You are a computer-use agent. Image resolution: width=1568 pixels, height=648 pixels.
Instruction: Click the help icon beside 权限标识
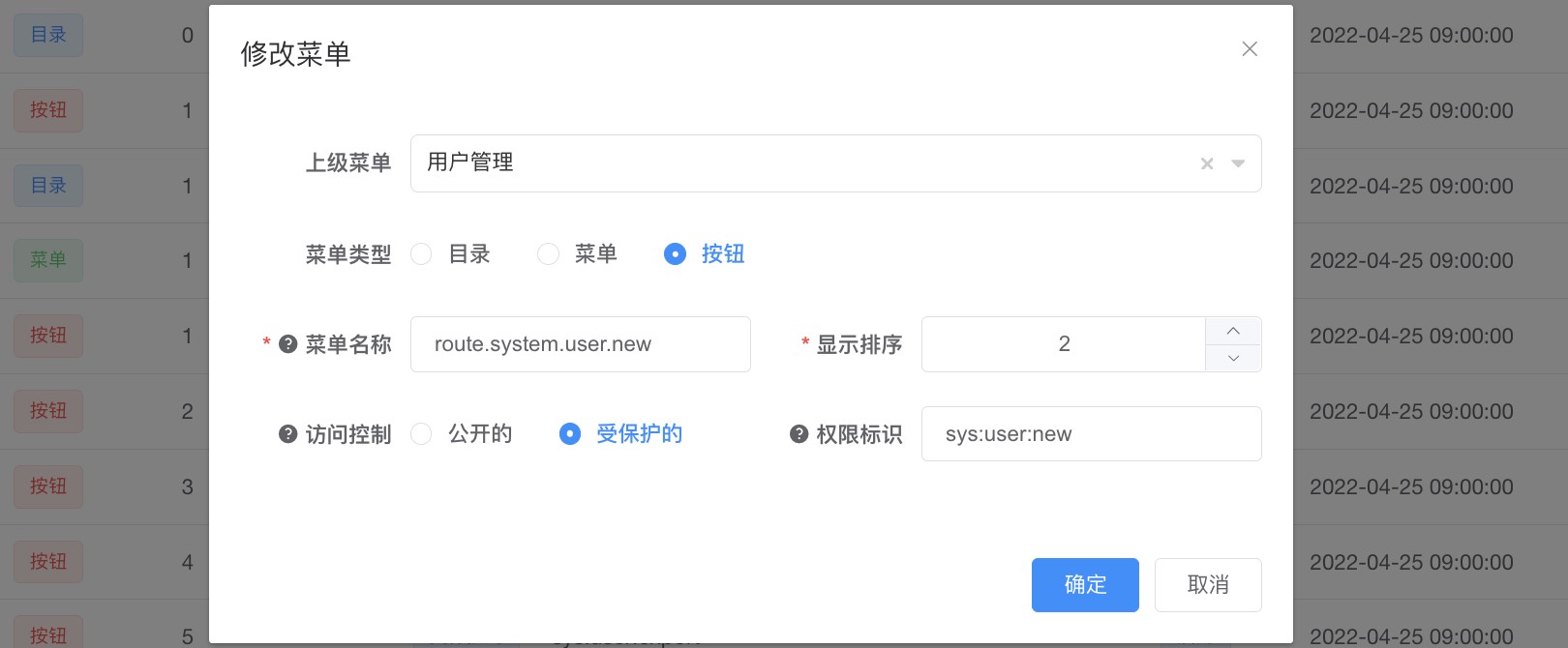[x=799, y=434]
